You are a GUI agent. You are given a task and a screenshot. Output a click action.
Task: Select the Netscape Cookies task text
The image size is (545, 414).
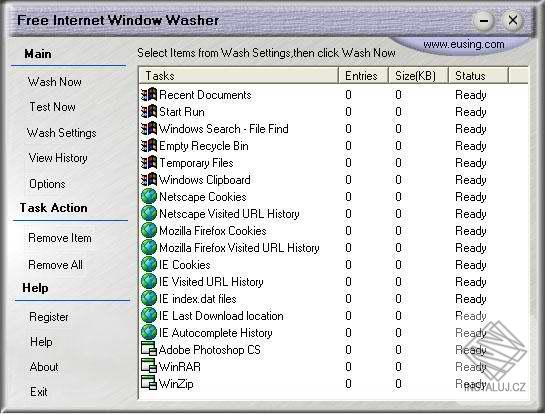[x=203, y=197]
